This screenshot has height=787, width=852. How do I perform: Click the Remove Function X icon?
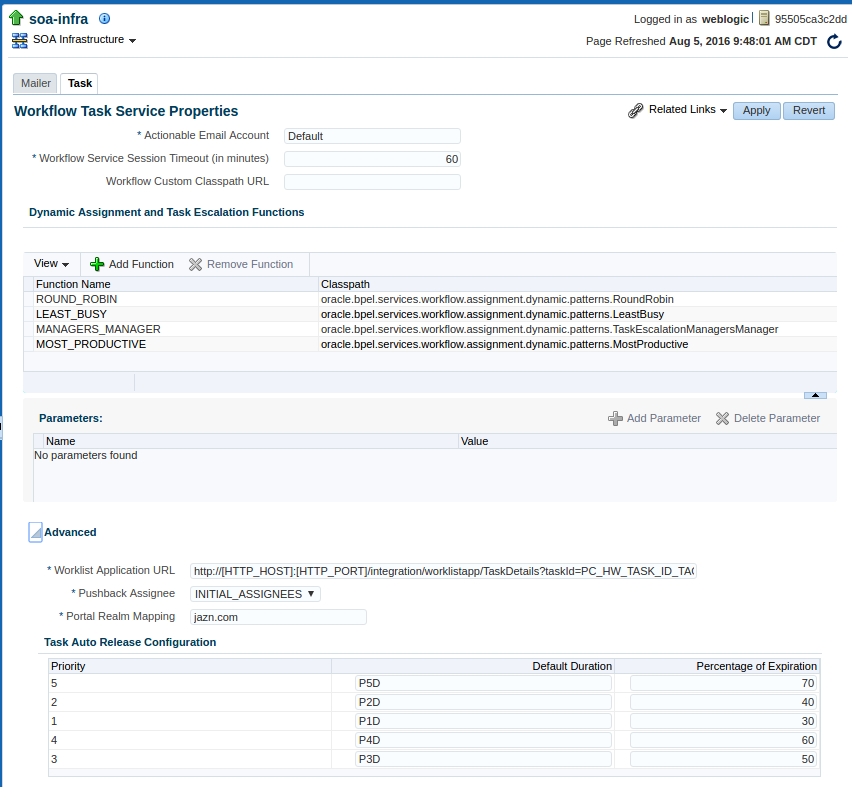click(x=195, y=264)
